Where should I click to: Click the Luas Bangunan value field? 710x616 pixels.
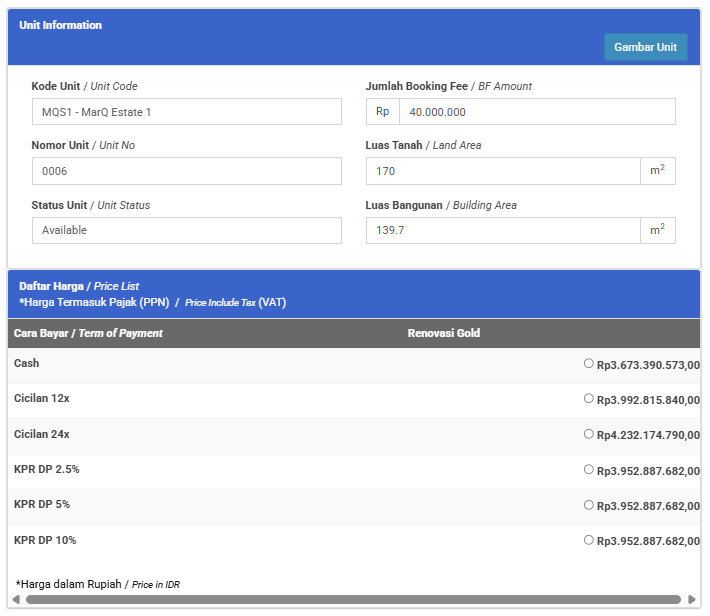pos(503,231)
